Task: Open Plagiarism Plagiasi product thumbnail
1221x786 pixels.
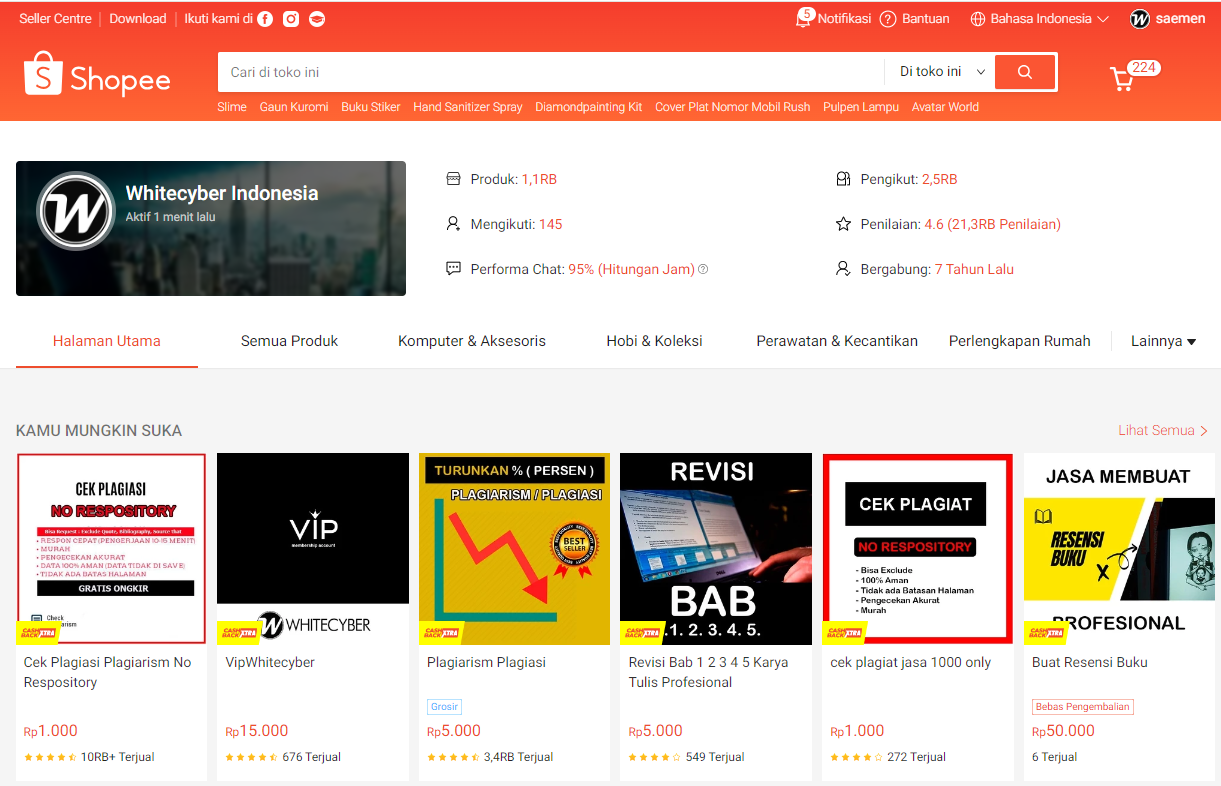Action: [514, 549]
